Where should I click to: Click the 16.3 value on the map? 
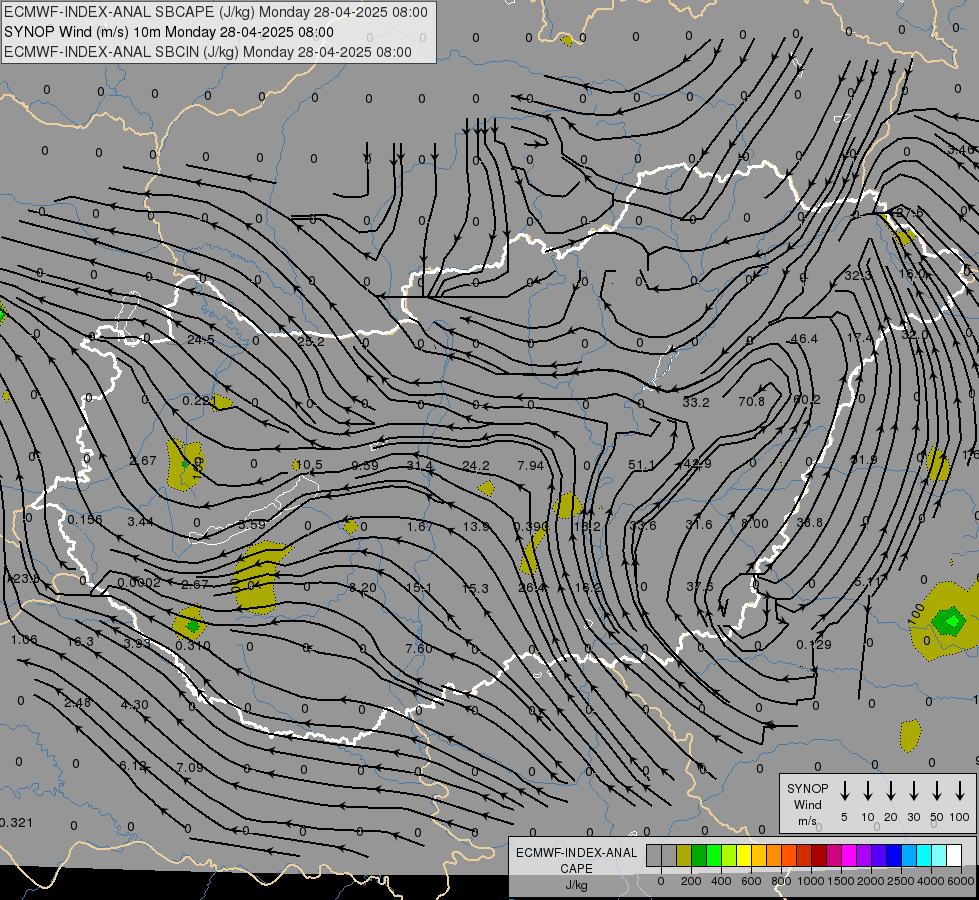pos(80,642)
